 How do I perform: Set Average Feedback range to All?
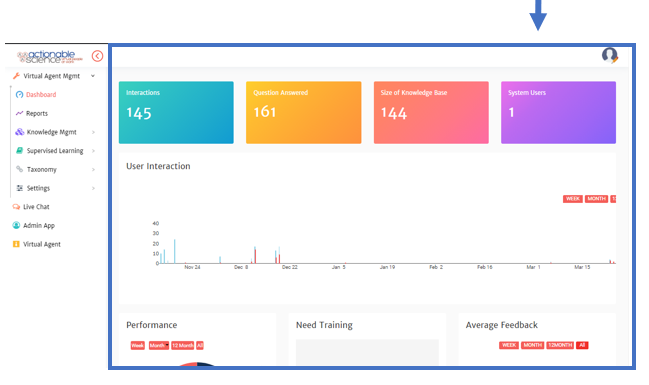point(582,345)
